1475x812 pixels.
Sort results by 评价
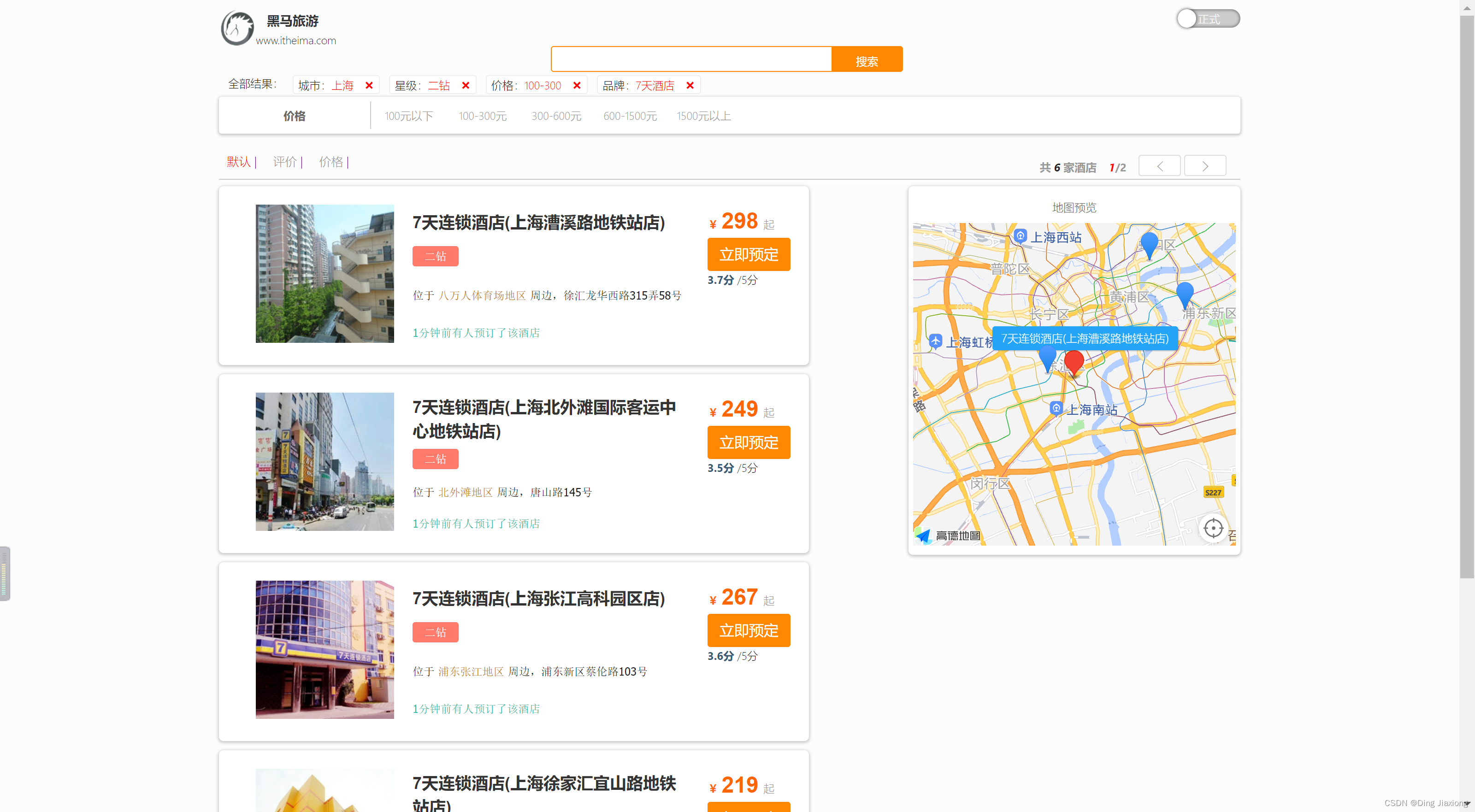tap(284, 162)
